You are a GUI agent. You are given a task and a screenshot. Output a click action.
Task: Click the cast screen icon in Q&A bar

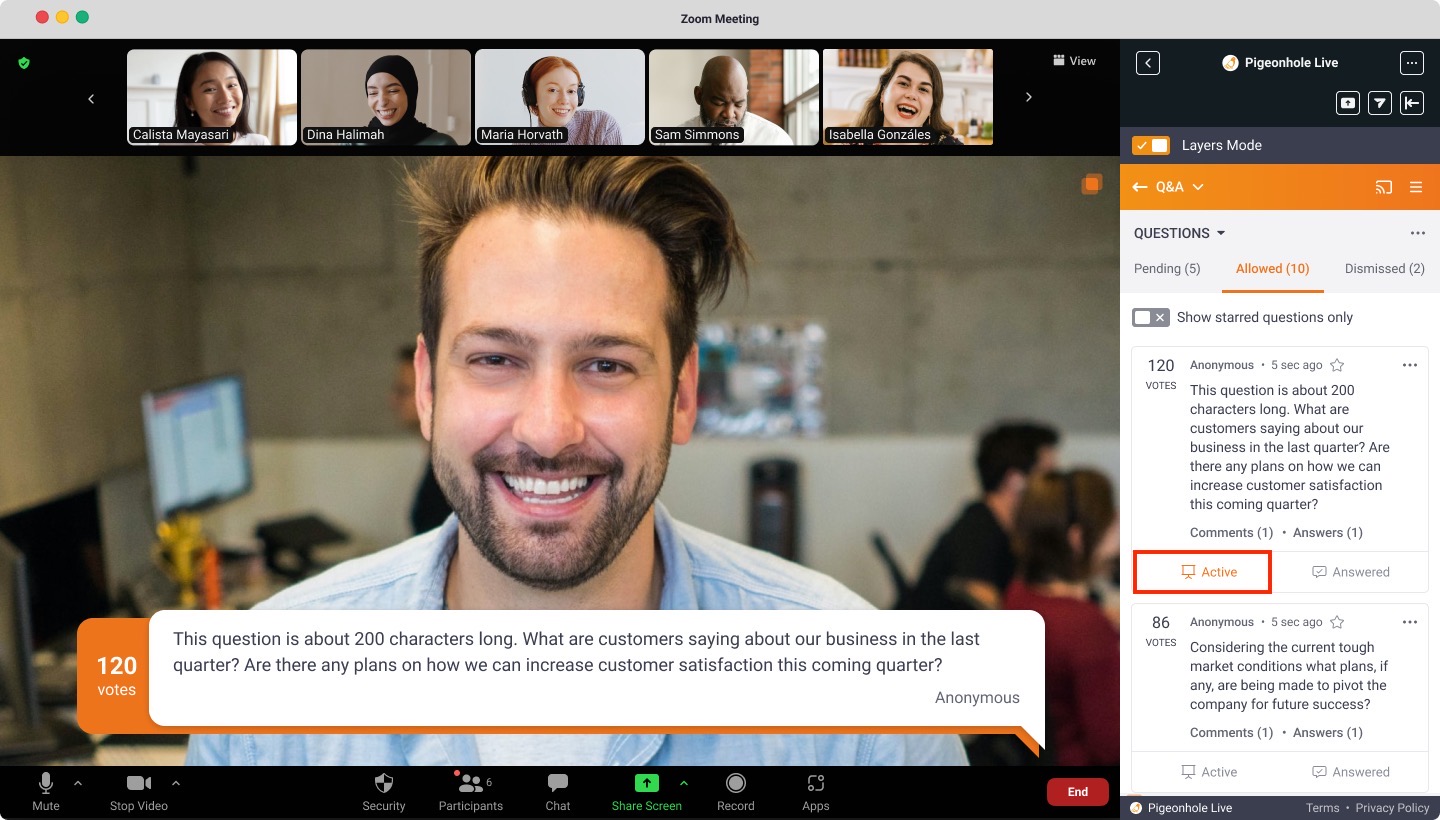coord(1384,187)
